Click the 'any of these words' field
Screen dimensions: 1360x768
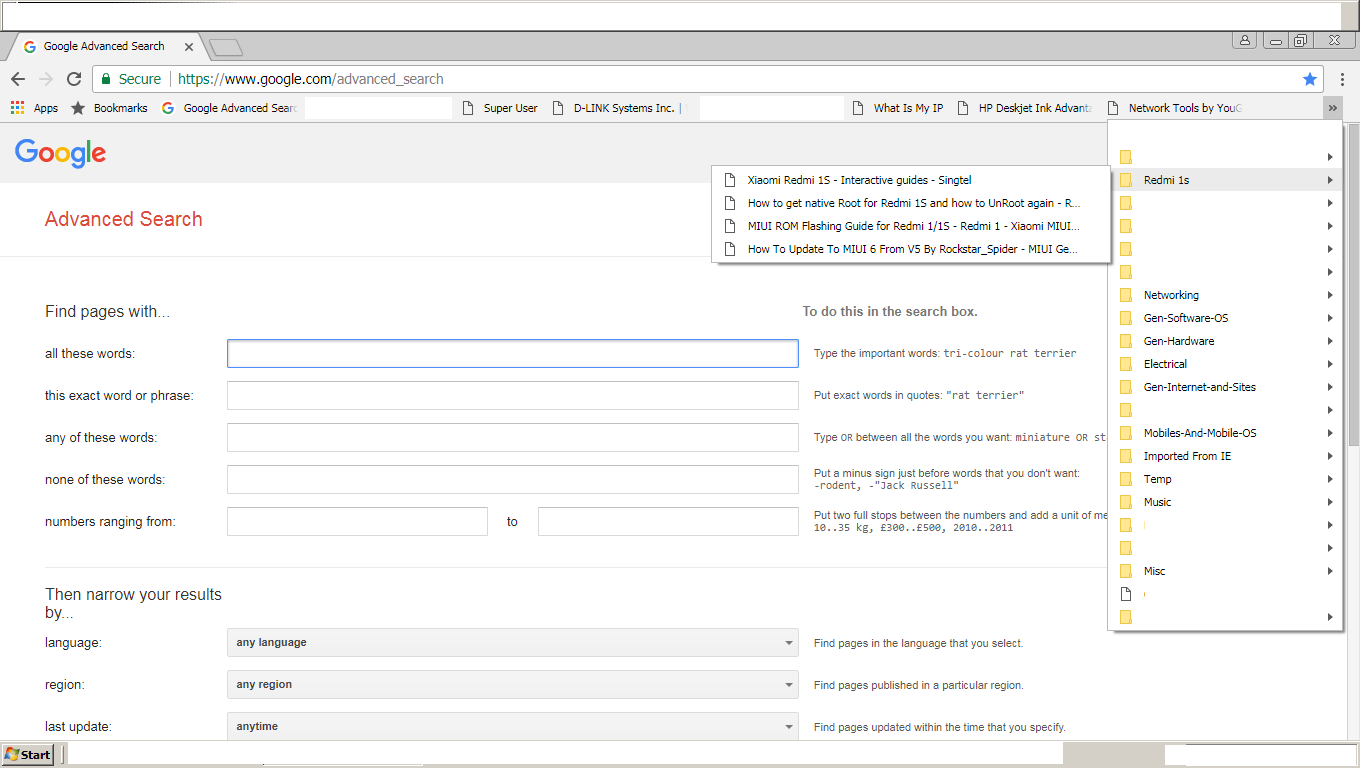pos(513,438)
